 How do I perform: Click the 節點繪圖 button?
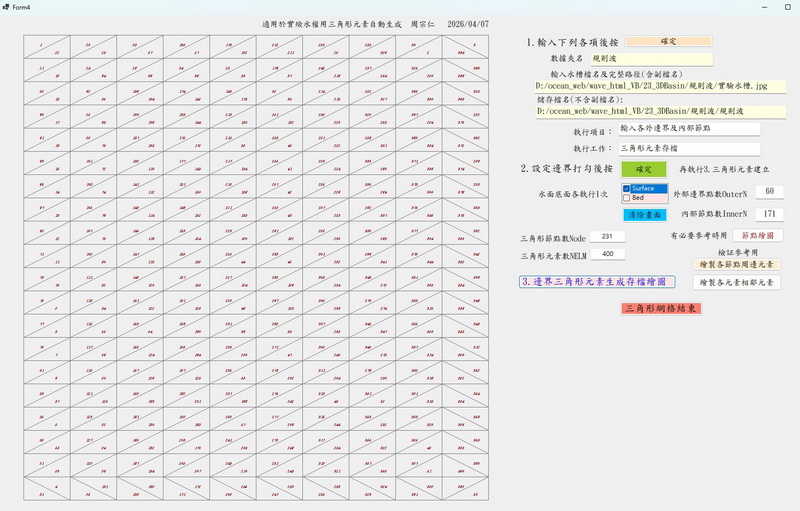[x=757, y=236]
